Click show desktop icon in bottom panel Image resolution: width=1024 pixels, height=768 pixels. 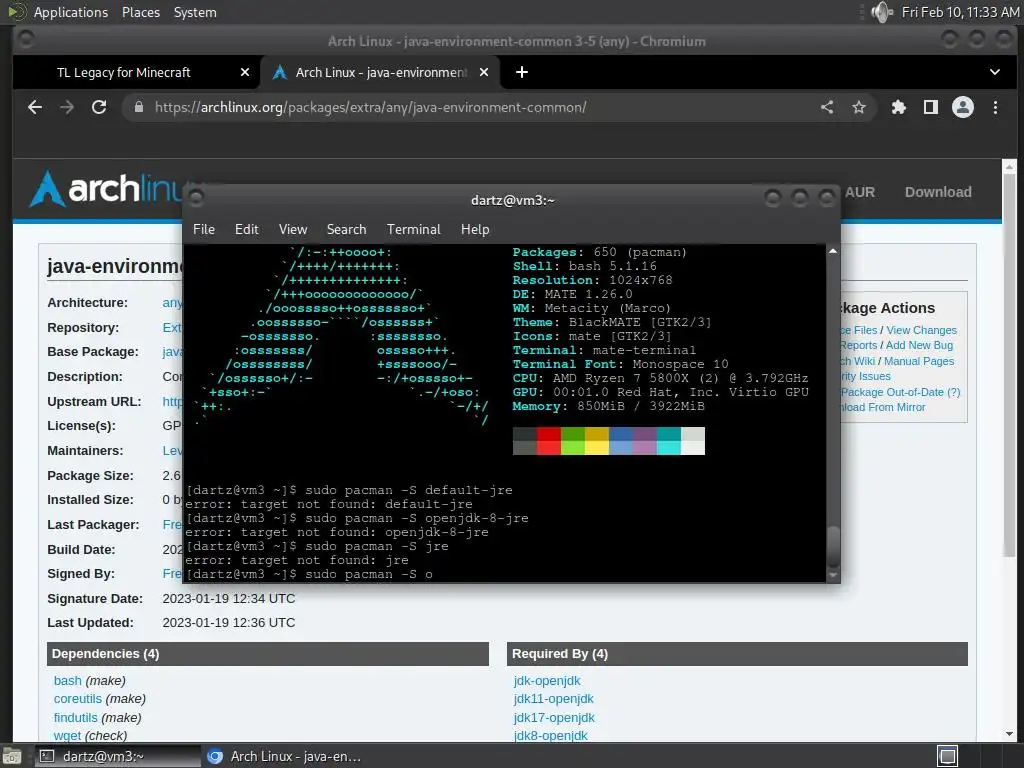click(x=12, y=756)
